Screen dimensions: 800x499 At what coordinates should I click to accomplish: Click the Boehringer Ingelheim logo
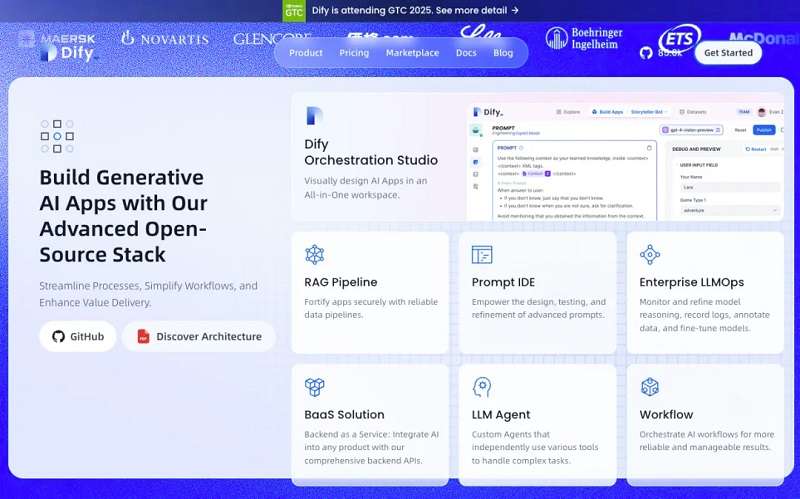(x=584, y=38)
